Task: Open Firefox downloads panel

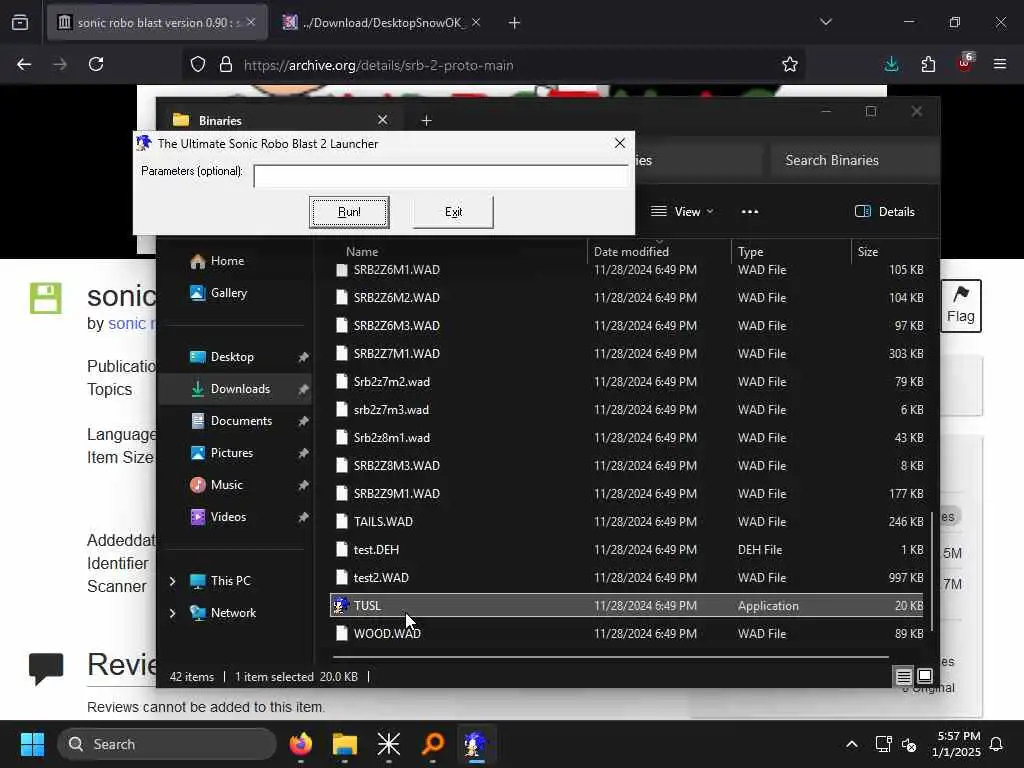Action: pyautogui.click(x=891, y=64)
